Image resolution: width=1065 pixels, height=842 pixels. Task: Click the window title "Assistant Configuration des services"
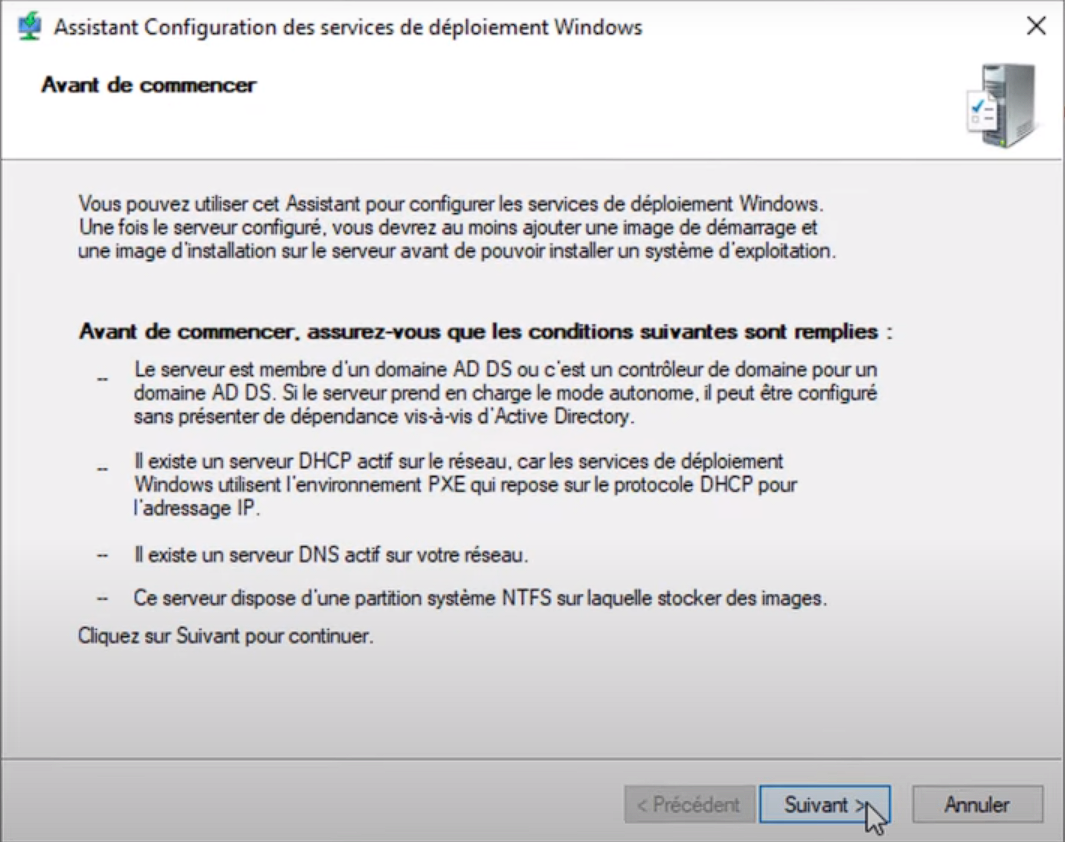348,27
